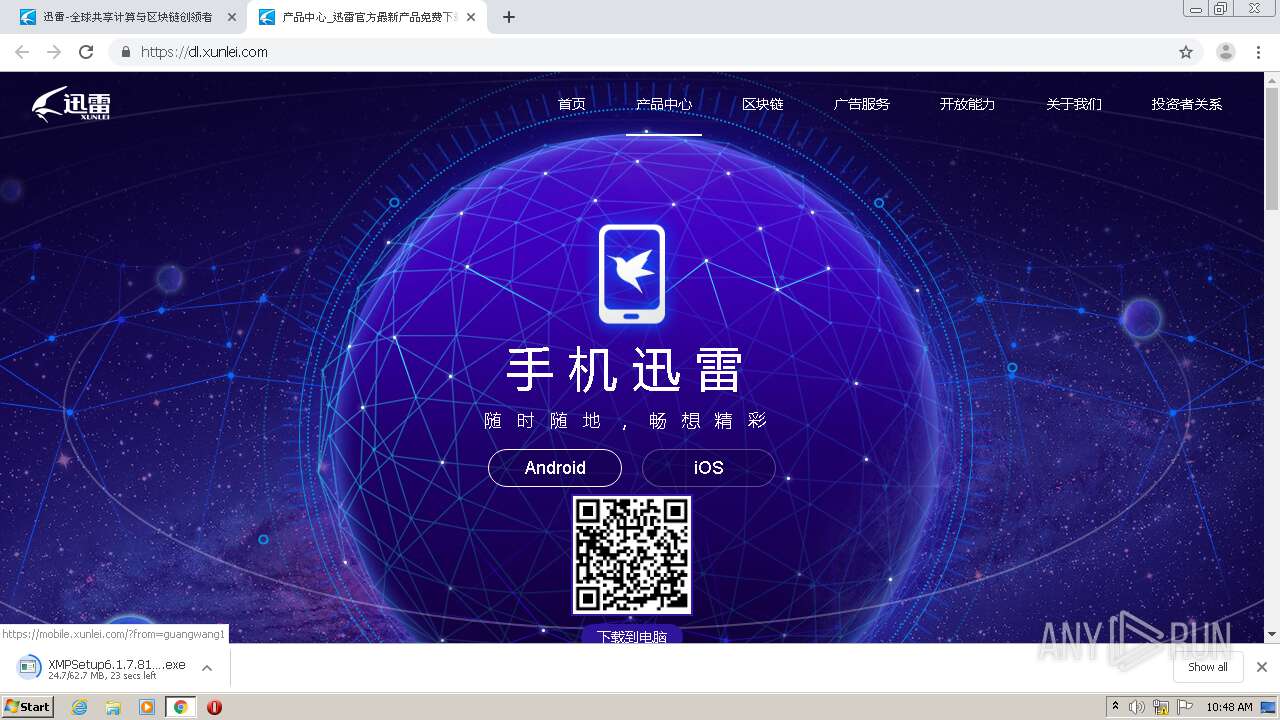Screen dimensions: 1280x720
Task: Click Show all downloads button
Action: 1208,667
